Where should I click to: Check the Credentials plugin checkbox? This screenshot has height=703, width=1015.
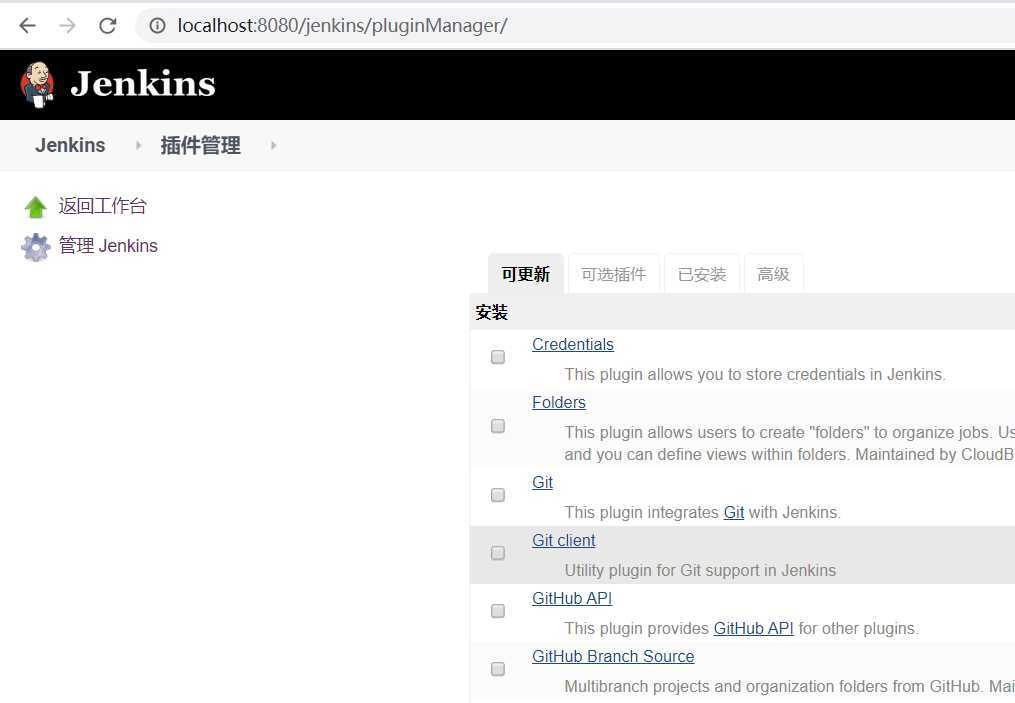[498, 357]
